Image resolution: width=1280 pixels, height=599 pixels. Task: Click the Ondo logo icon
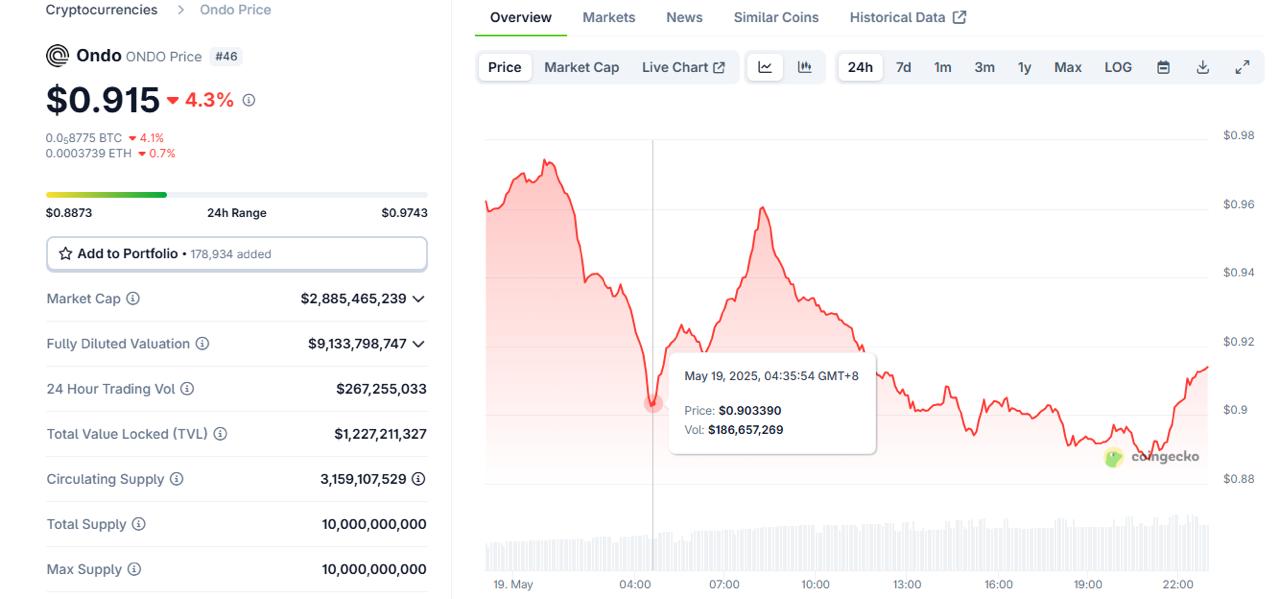[58, 56]
